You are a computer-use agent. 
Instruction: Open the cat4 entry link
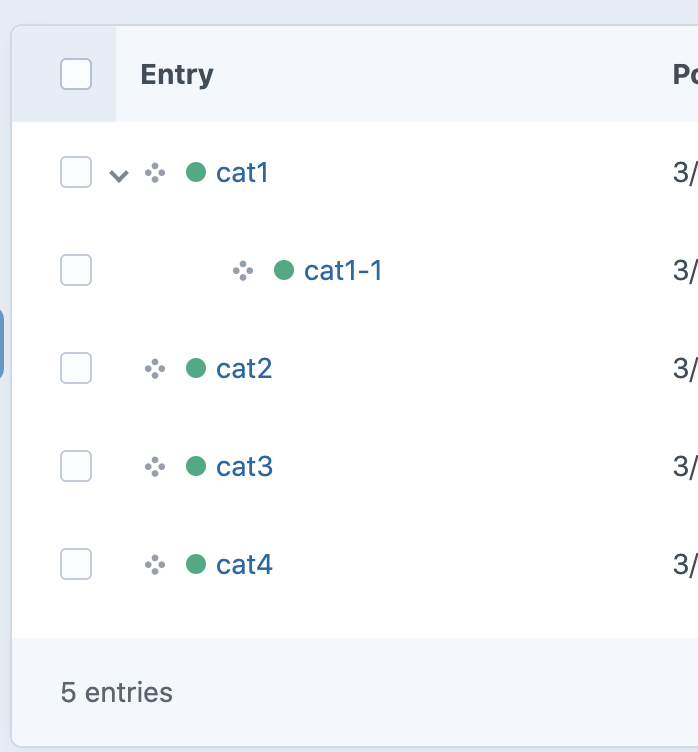point(244,565)
